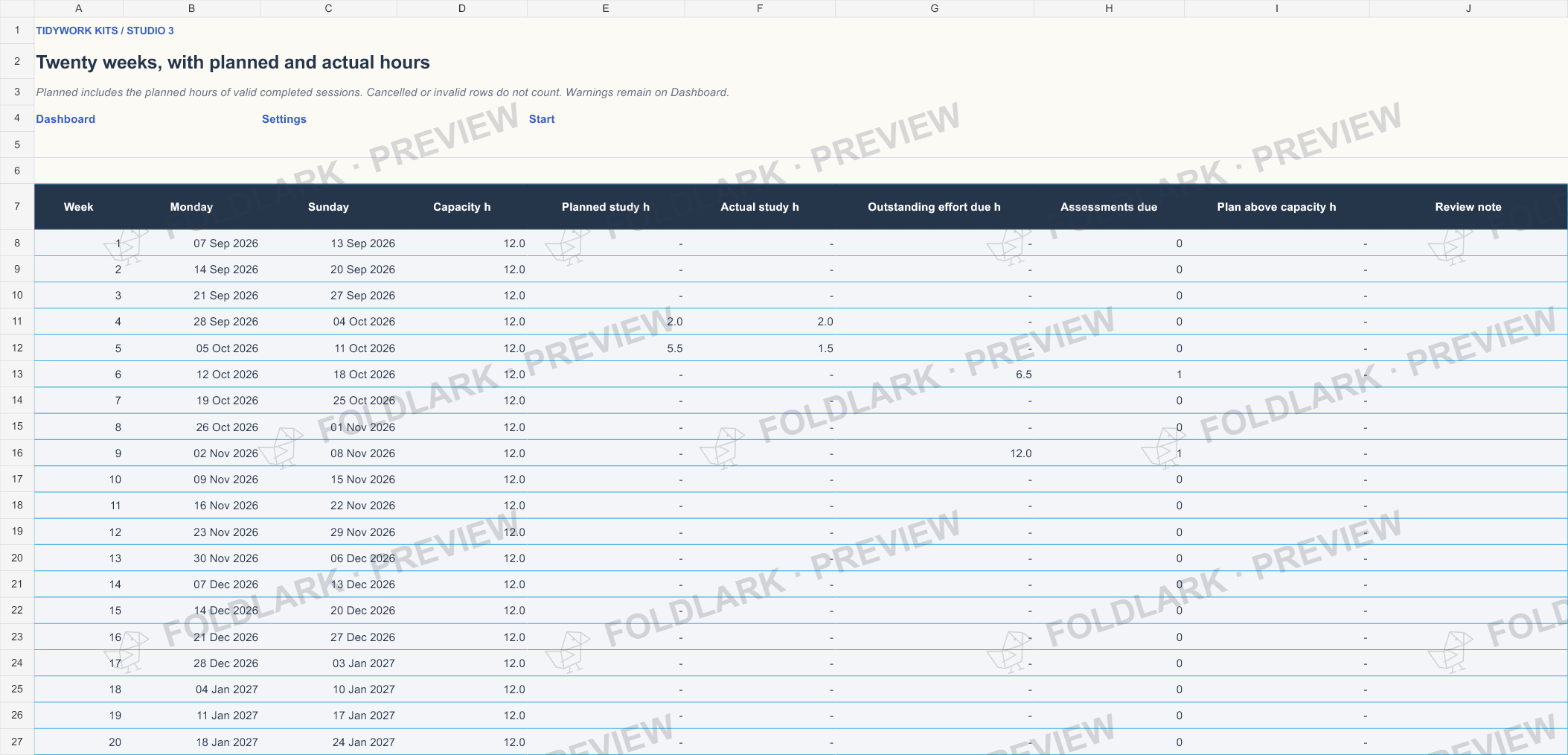Select capacity 12.0 in the week 15 row
This screenshot has height=755, width=1568.
pyautogui.click(x=462, y=611)
